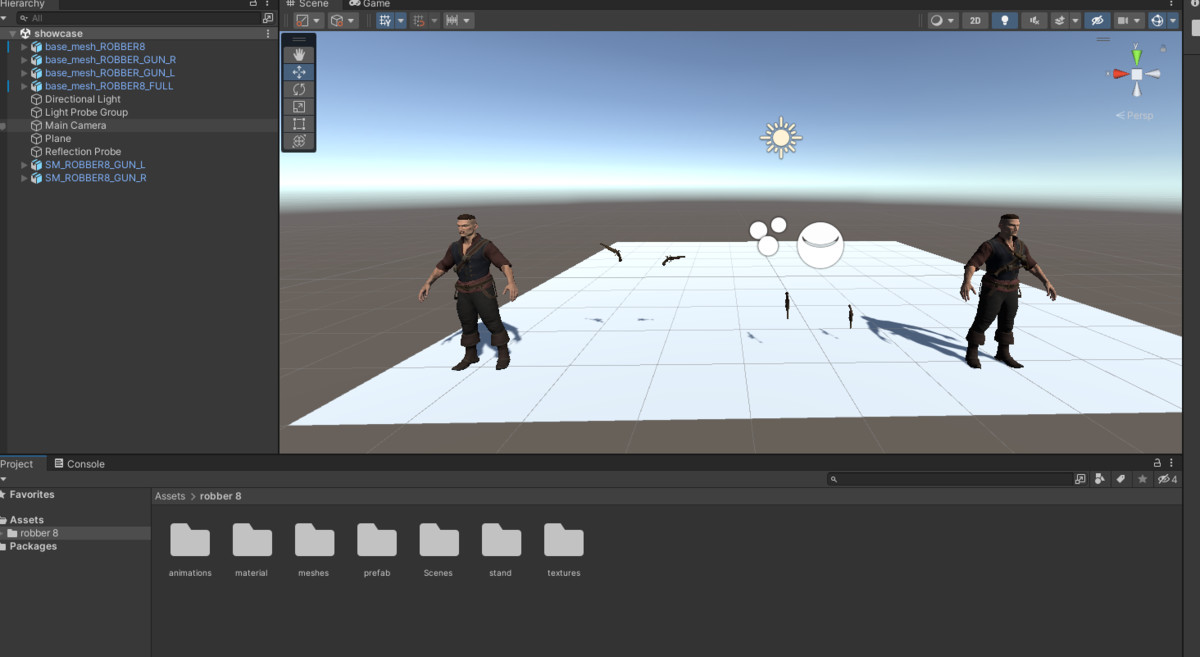Click the green Y axis on orientation gizmo
This screenshot has height=657, width=1200.
pyautogui.click(x=1136, y=54)
